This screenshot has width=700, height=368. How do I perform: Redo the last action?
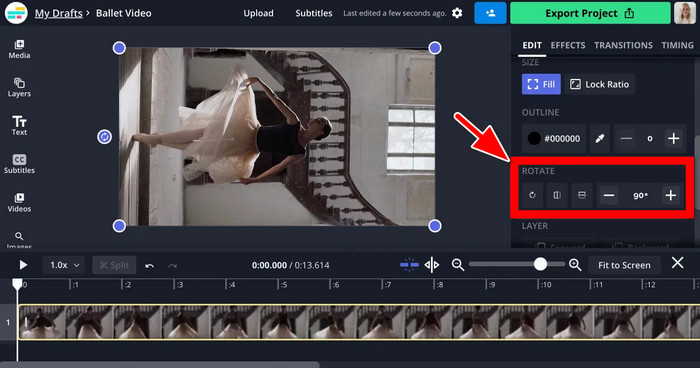172,265
